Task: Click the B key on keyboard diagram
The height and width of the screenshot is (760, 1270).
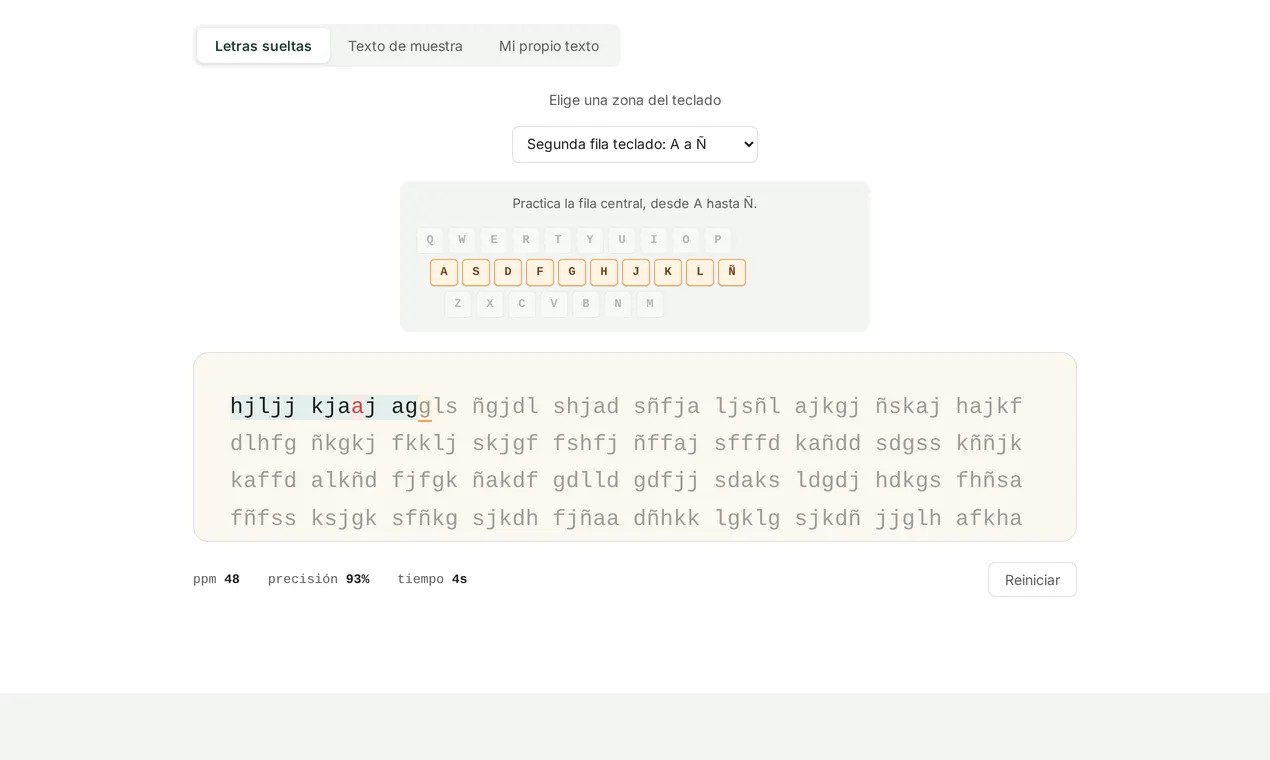Action: [586, 304]
